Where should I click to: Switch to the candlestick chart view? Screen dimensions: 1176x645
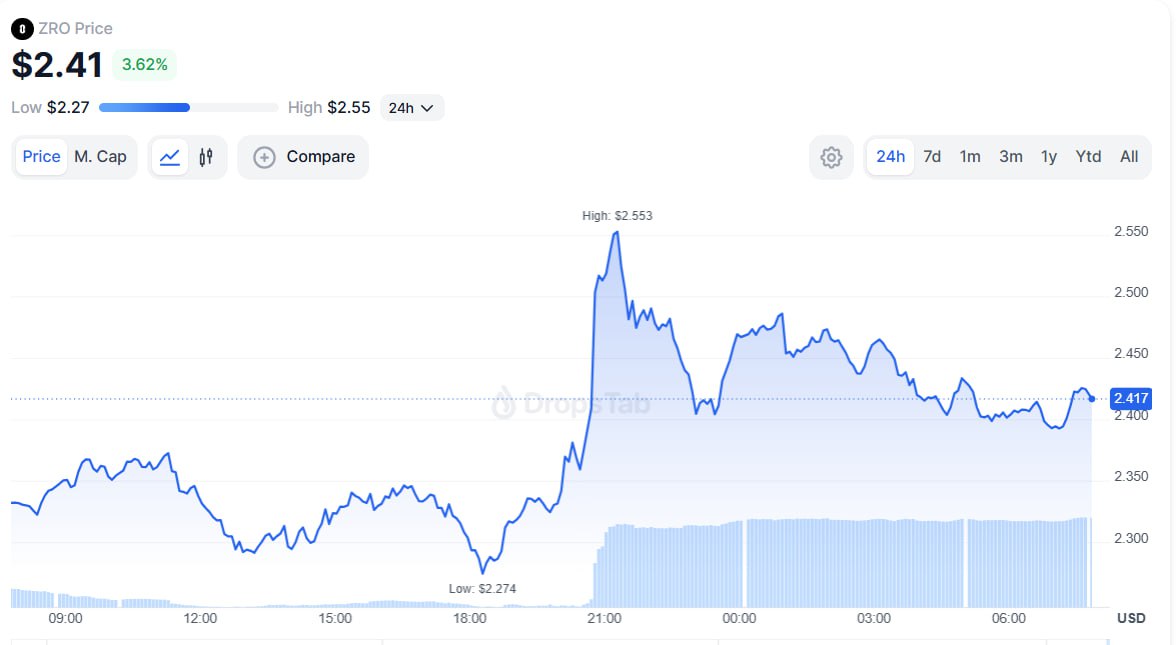pos(207,157)
